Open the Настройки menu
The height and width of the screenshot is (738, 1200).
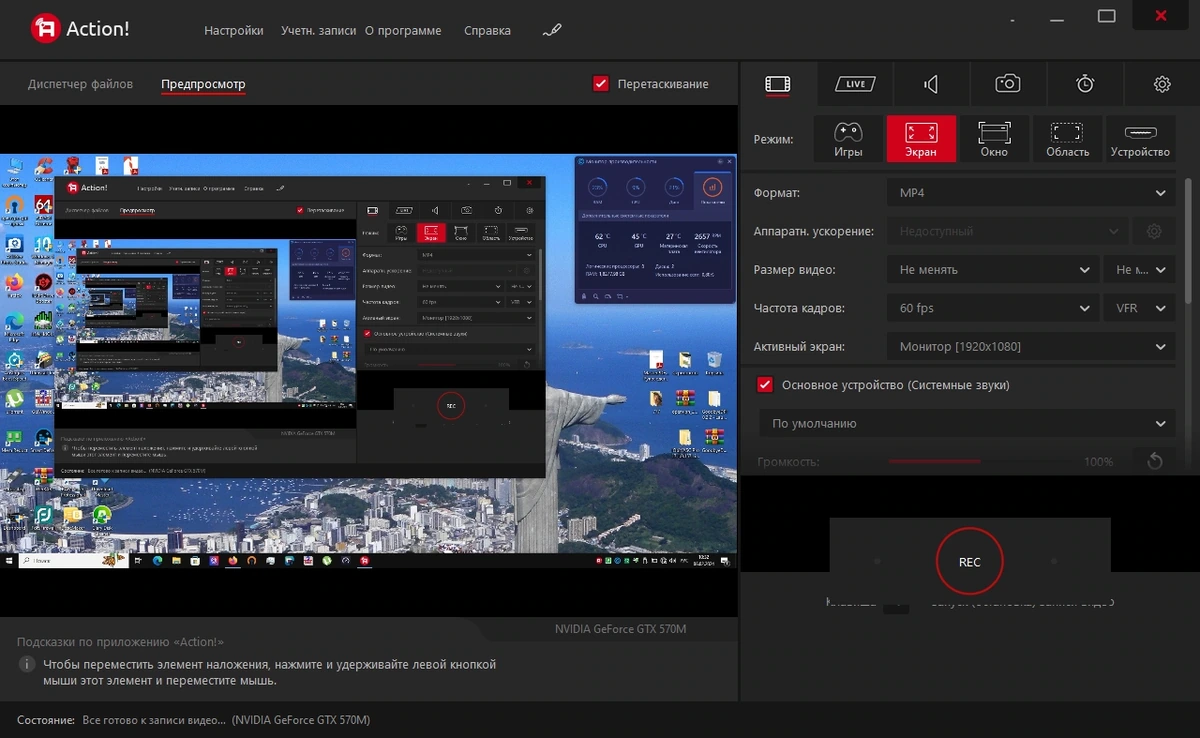point(234,30)
